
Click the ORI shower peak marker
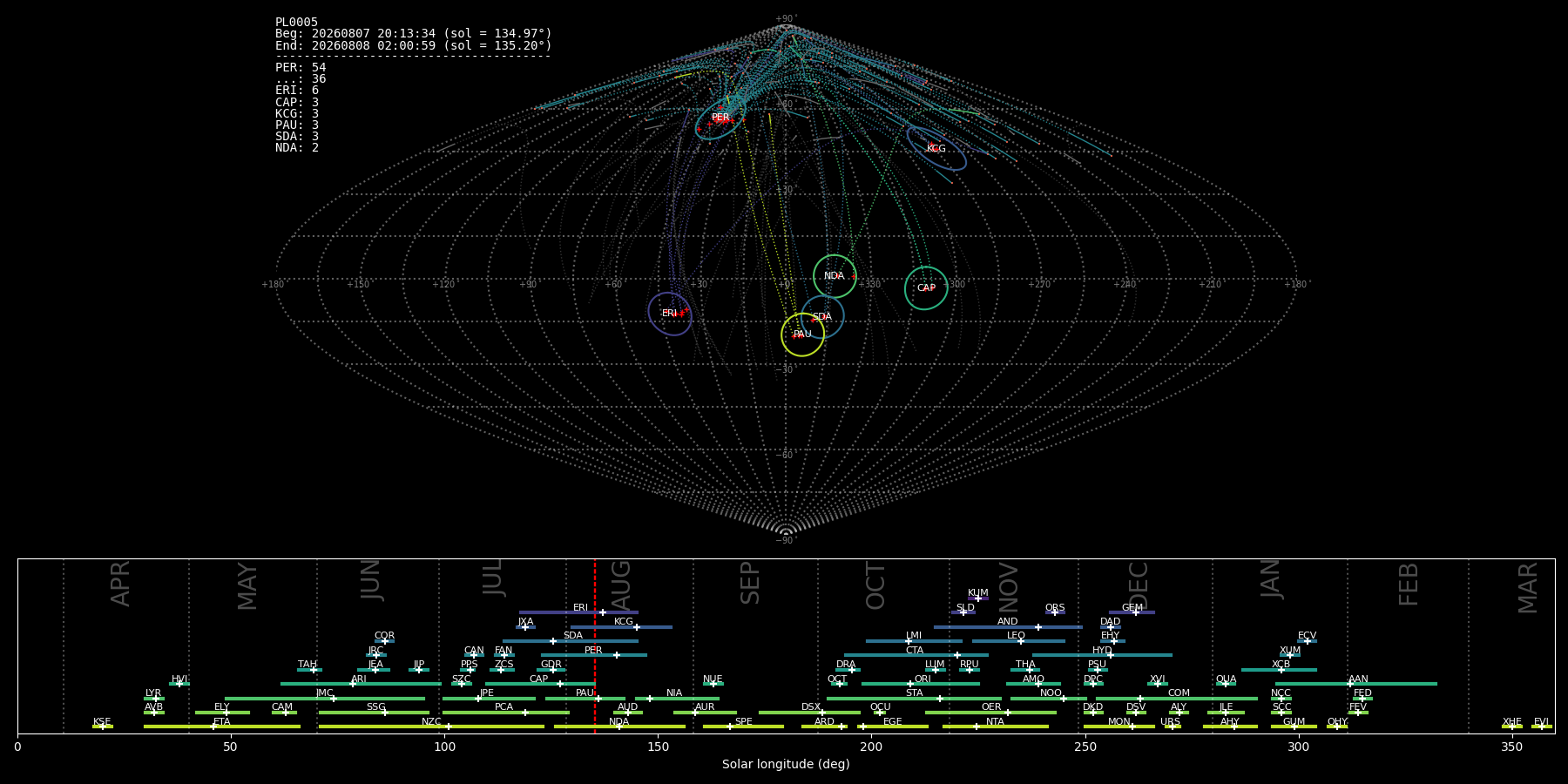click(x=910, y=684)
